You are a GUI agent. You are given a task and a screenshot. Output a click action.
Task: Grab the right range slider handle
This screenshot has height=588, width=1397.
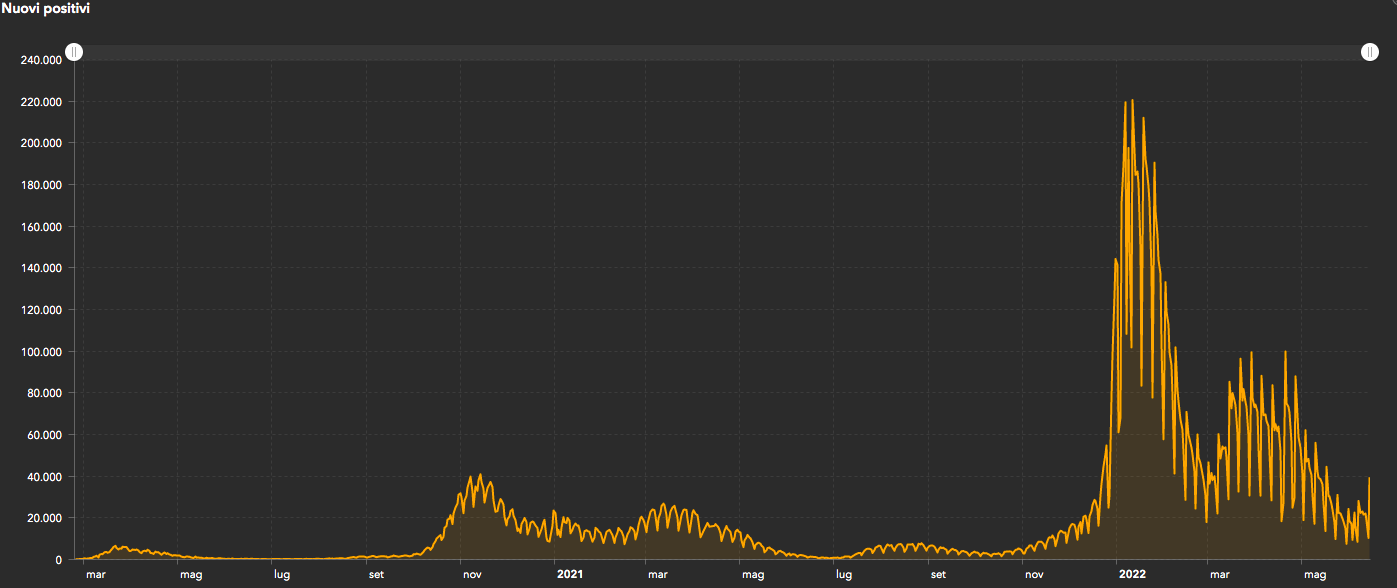click(1370, 52)
